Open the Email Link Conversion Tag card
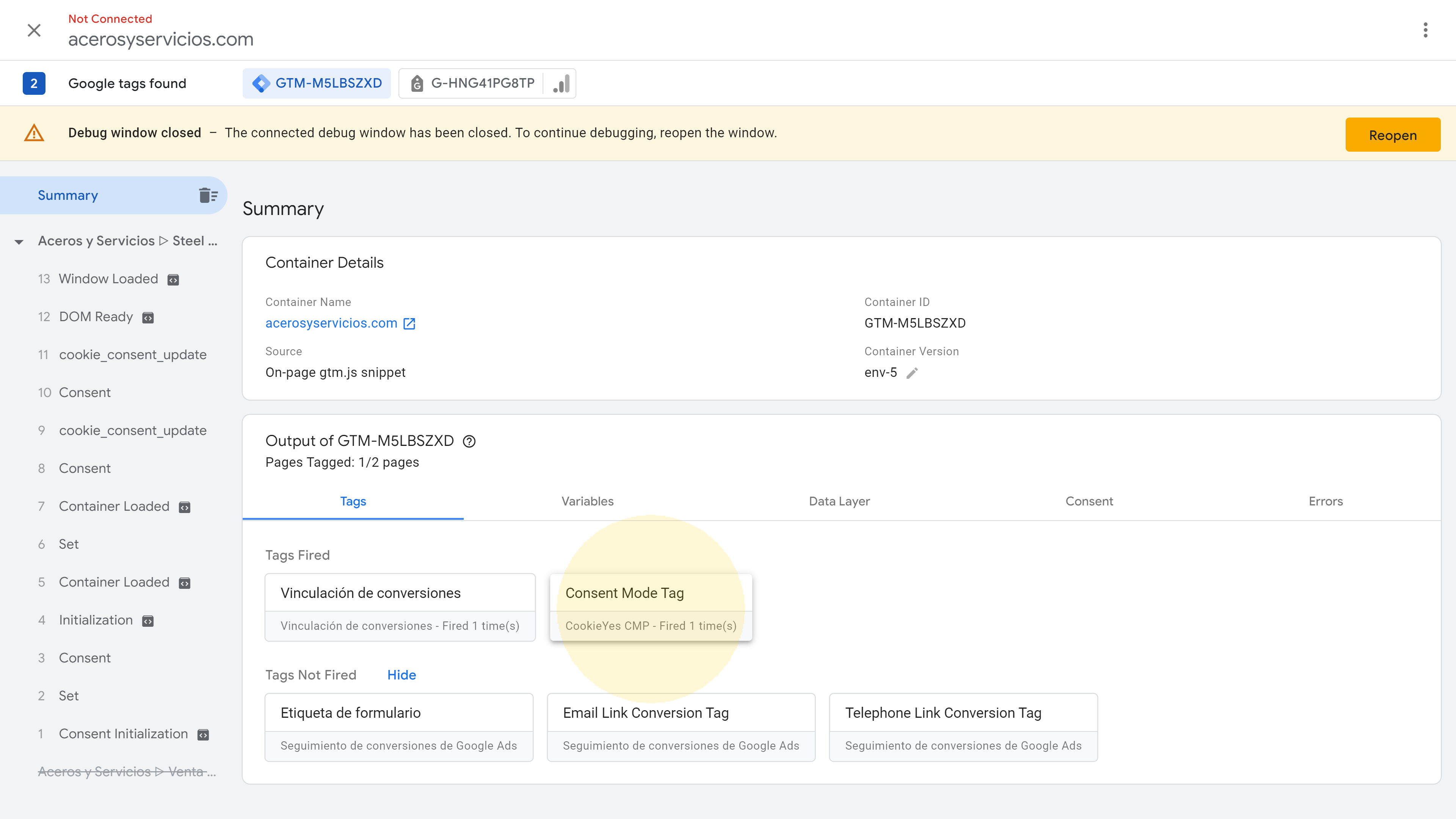Screen dimensions: 1456x819 pyautogui.click(x=681, y=728)
